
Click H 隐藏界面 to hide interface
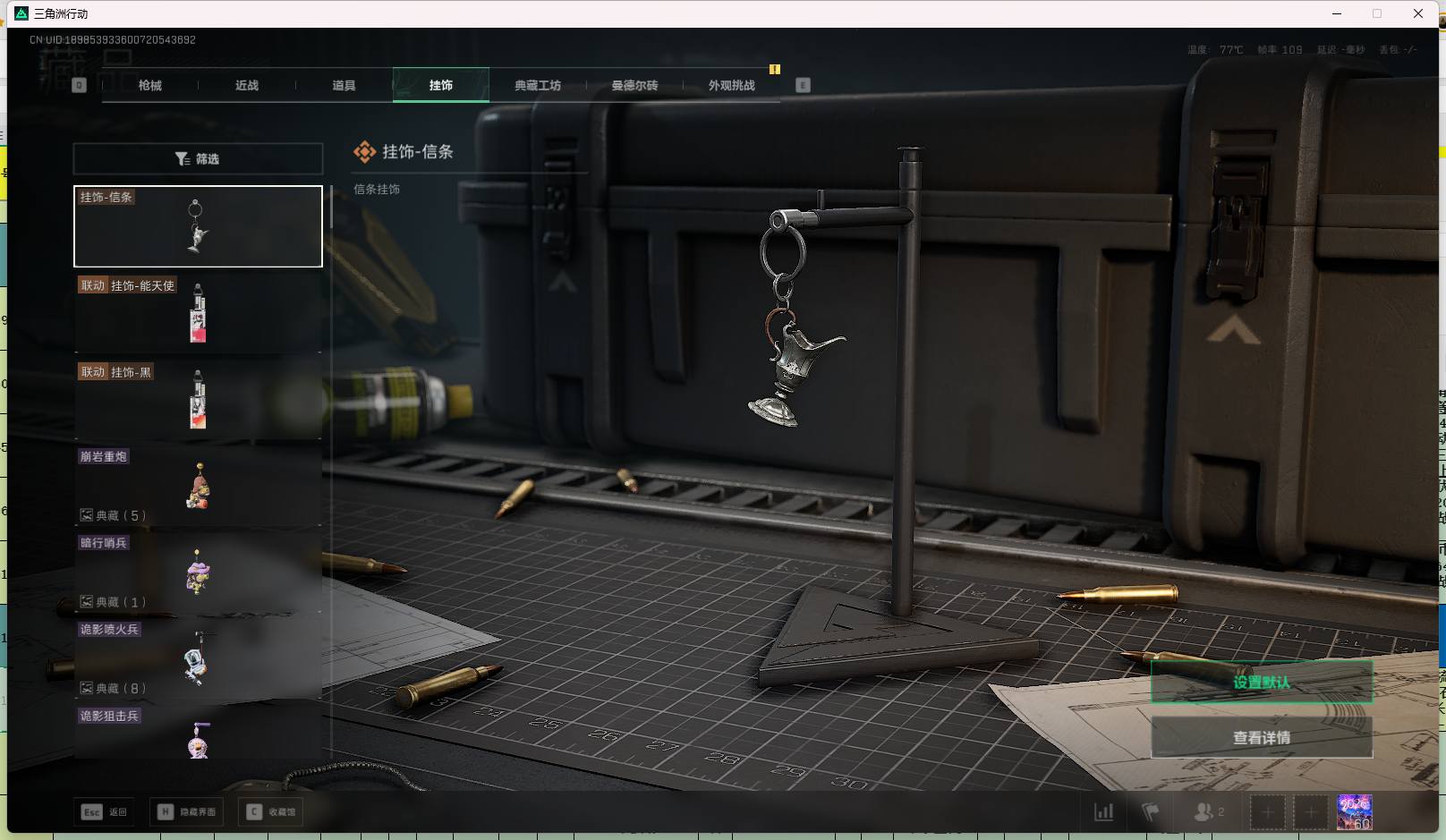[187, 811]
